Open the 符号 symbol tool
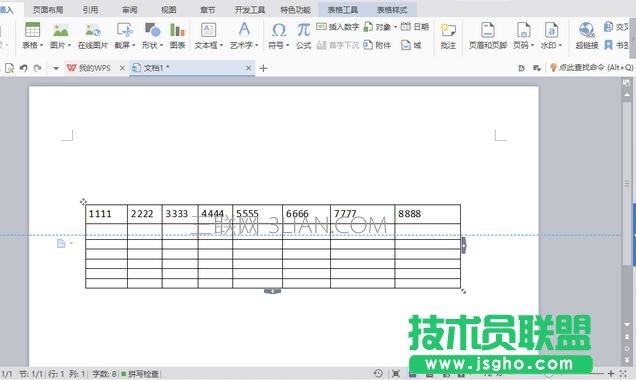 [x=279, y=36]
